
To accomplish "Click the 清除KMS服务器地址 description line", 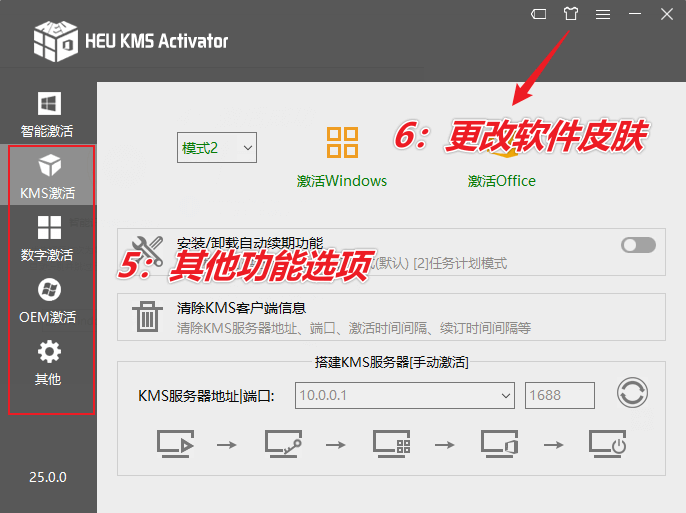I will (x=354, y=328).
